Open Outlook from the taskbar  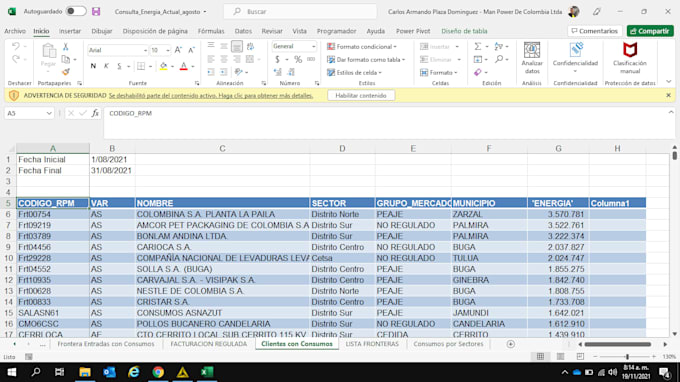pos(109,372)
